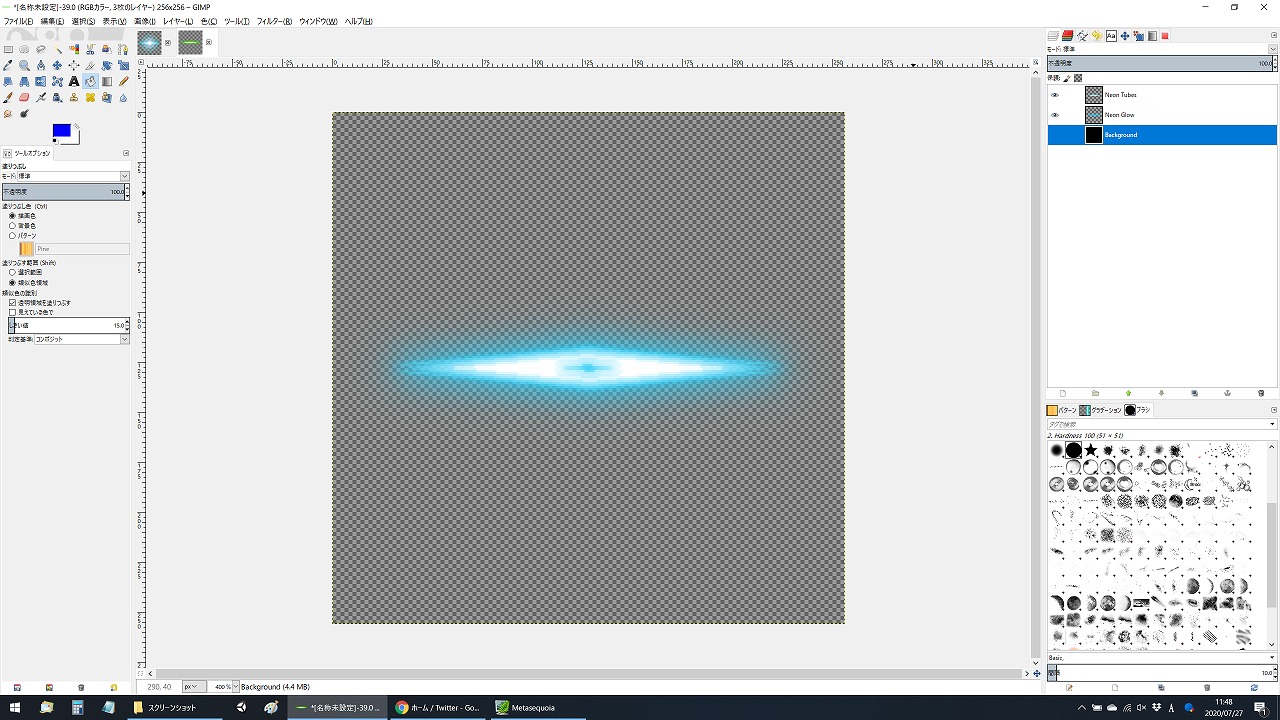Viewport: 1280px width, 720px height.
Task: Open Chrome Twitter window in taskbar
Action: click(x=437, y=707)
